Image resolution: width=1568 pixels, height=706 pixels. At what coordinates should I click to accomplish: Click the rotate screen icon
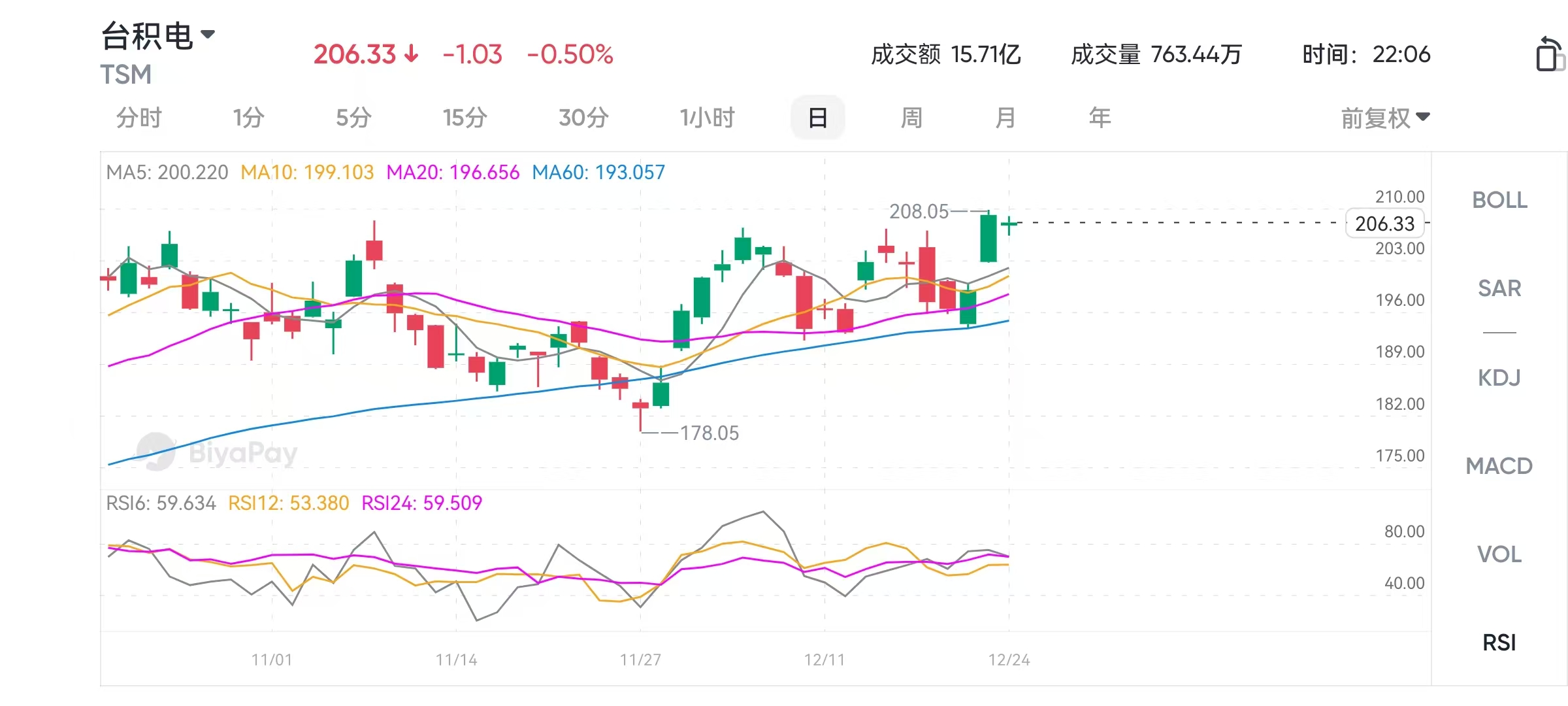tap(1548, 54)
